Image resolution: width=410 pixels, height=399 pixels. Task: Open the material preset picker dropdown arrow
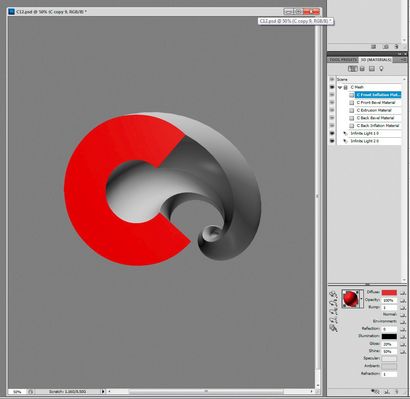pyautogui.click(x=362, y=299)
